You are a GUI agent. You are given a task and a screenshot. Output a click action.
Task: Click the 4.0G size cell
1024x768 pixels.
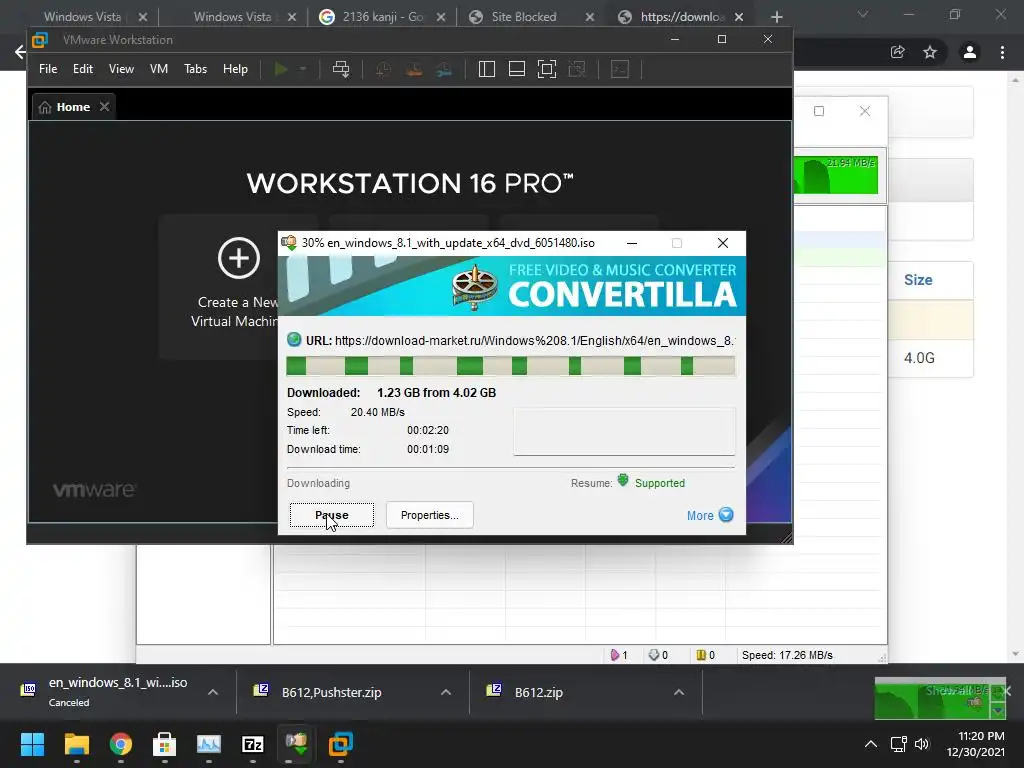pyautogui.click(x=919, y=358)
